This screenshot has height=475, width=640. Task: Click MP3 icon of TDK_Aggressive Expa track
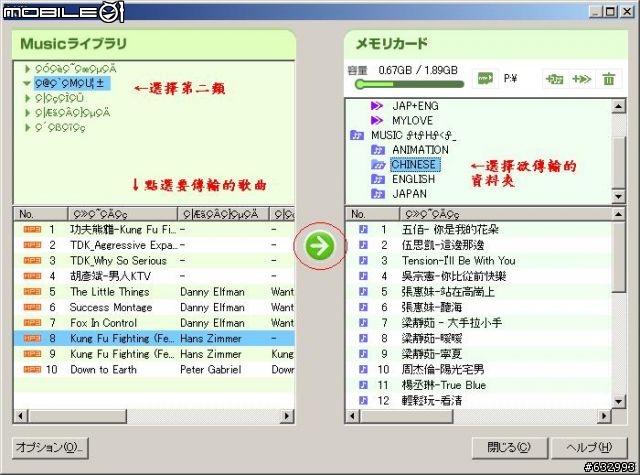point(32,245)
